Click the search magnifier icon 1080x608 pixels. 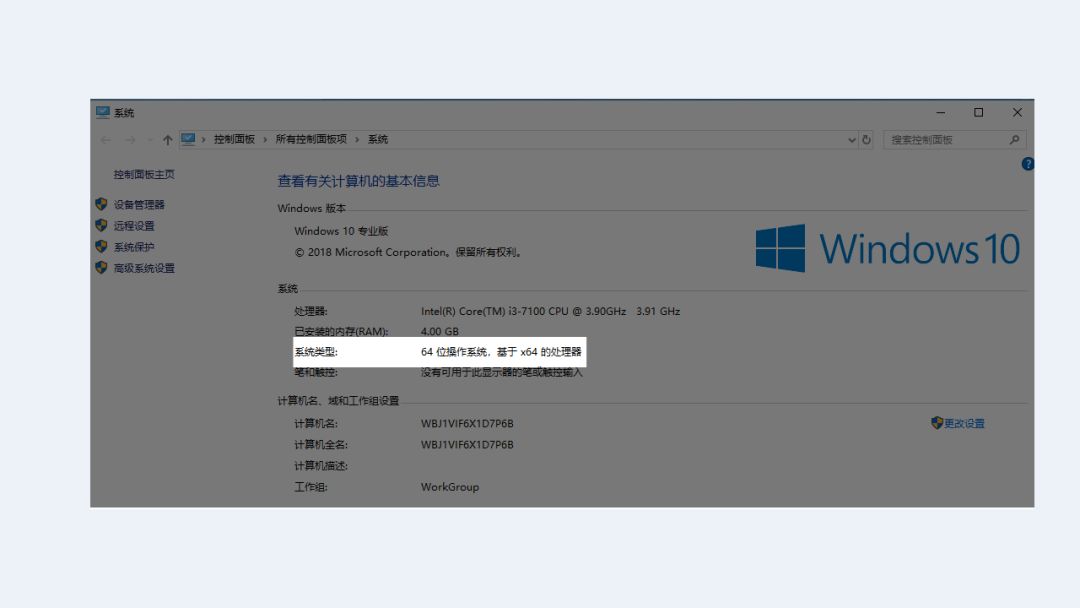point(1015,140)
